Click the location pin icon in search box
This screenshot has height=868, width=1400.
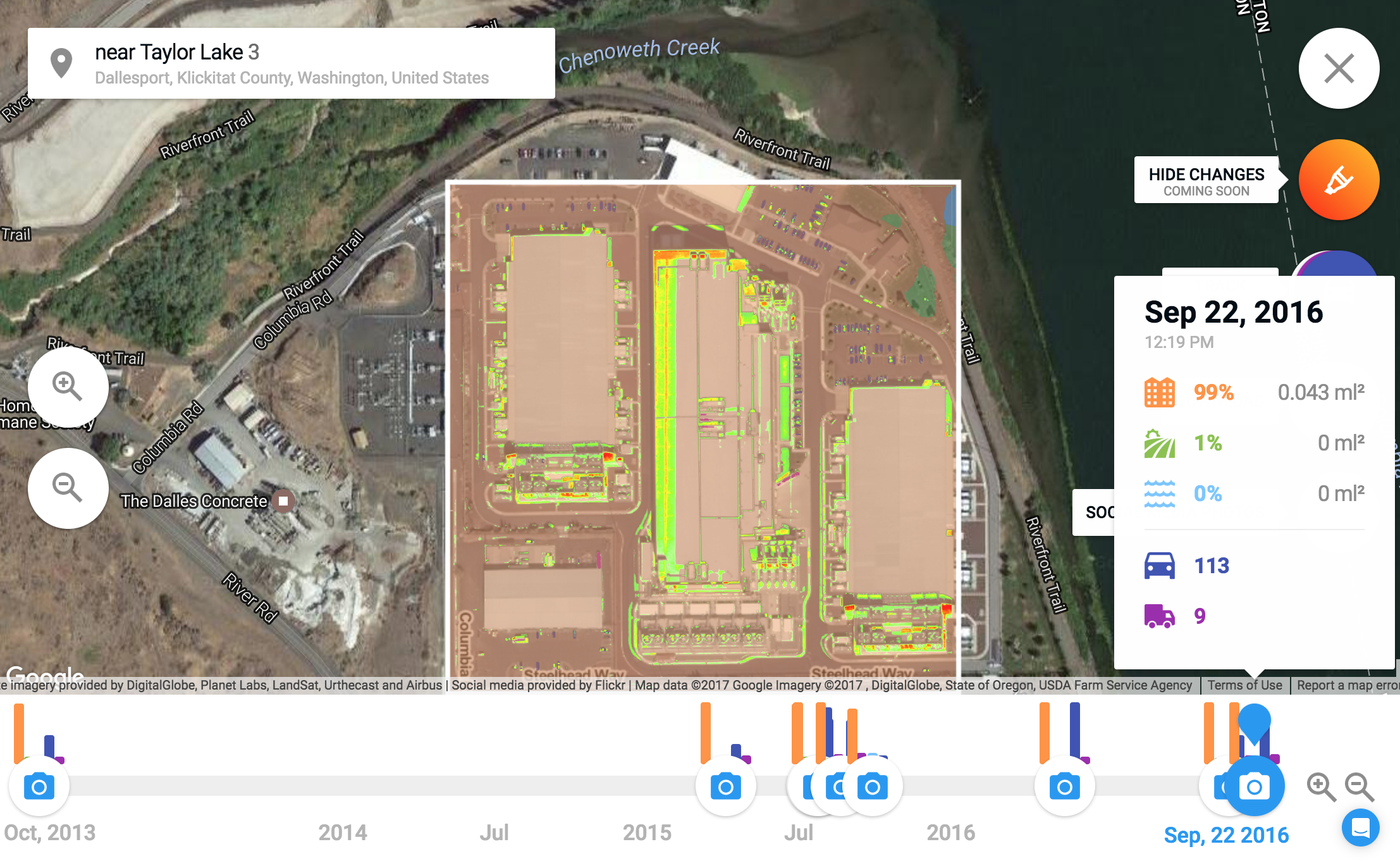pyautogui.click(x=61, y=63)
